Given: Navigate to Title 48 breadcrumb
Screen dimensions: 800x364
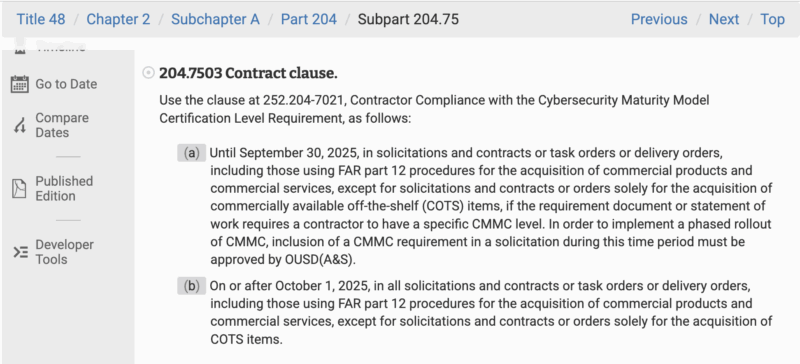Looking at the screenshot, I should tap(41, 19).
